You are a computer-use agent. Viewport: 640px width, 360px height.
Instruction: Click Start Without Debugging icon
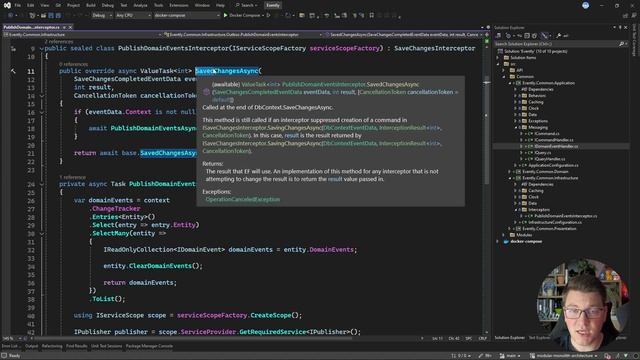[x=268, y=16]
